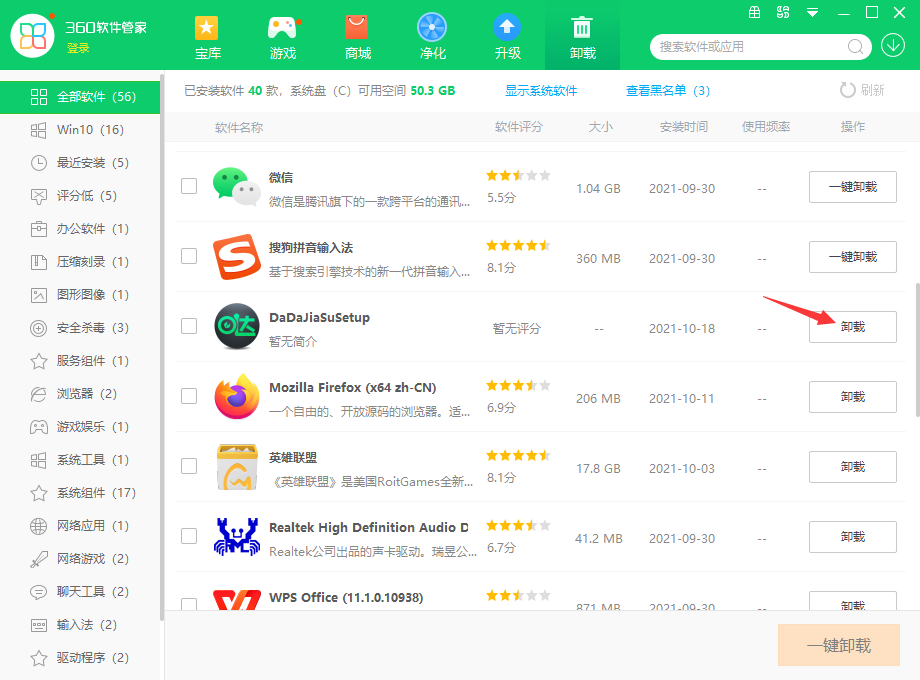The width and height of the screenshot is (920, 680).
Task: Click the Realtek audio driver icon
Action: tap(236, 536)
